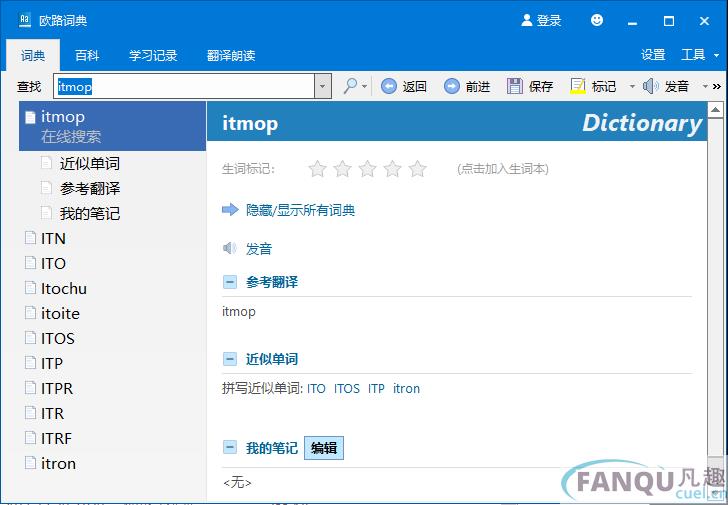Click the similar word itron link

[x=406, y=388]
